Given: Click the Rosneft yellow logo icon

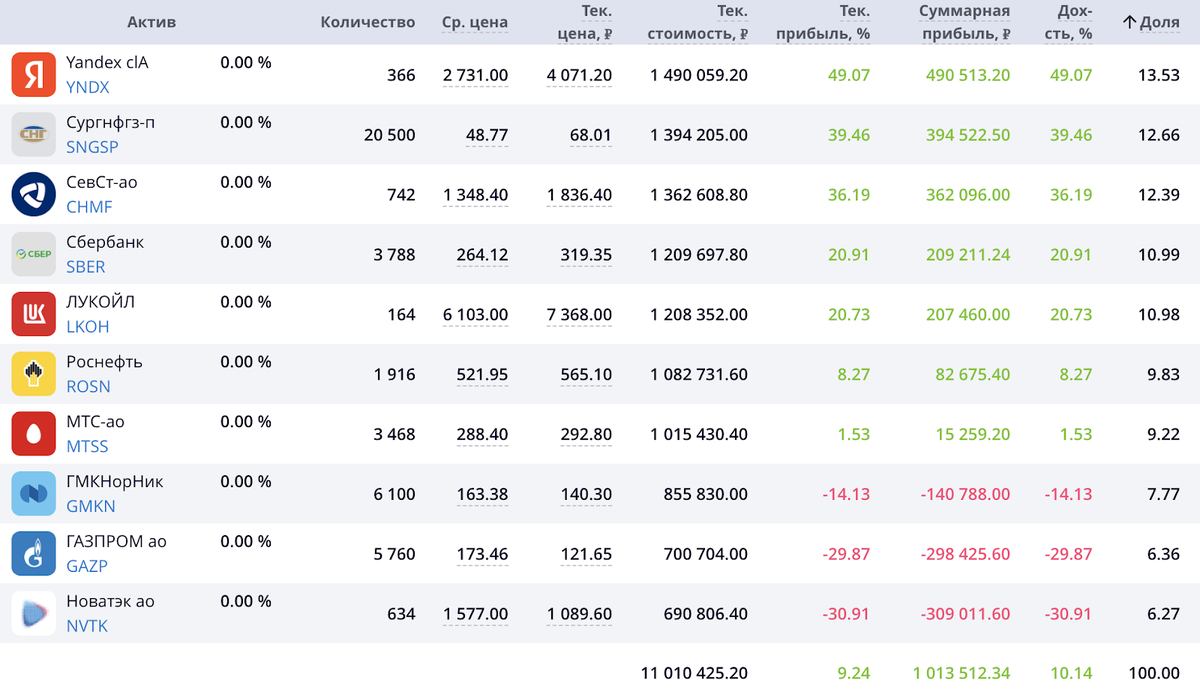Looking at the screenshot, I should tap(34, 374).
